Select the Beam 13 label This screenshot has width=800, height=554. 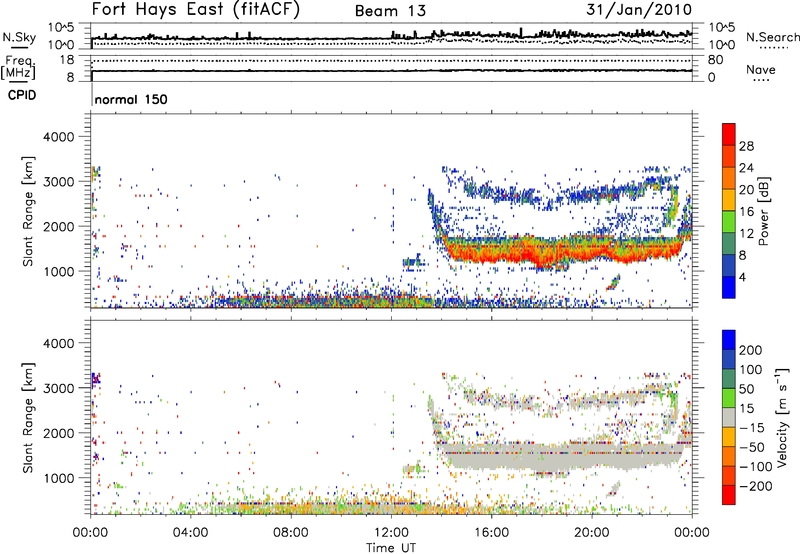390,11
